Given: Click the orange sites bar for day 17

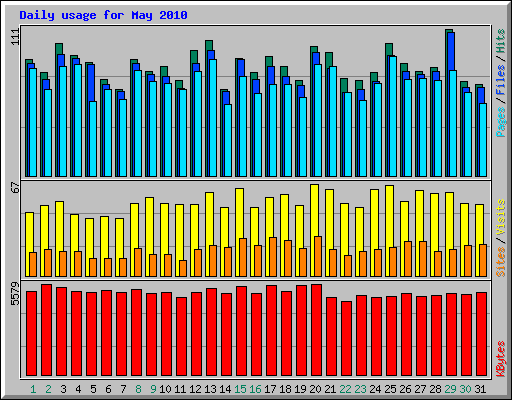Looking at the screenshot, I should (x=273, y=257).
